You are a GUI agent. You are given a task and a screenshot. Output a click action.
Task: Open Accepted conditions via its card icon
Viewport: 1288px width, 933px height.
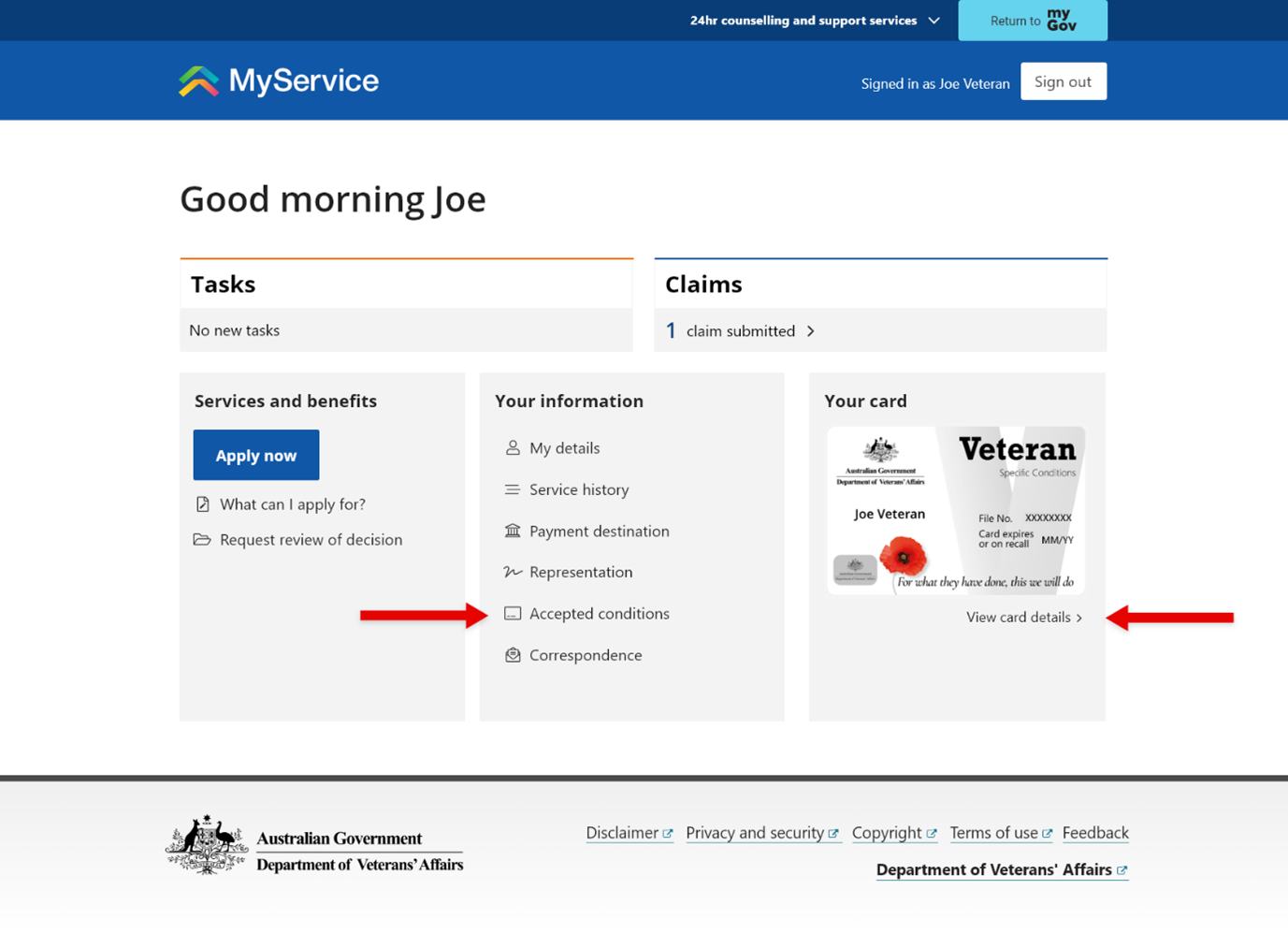(x=513, y=613)
